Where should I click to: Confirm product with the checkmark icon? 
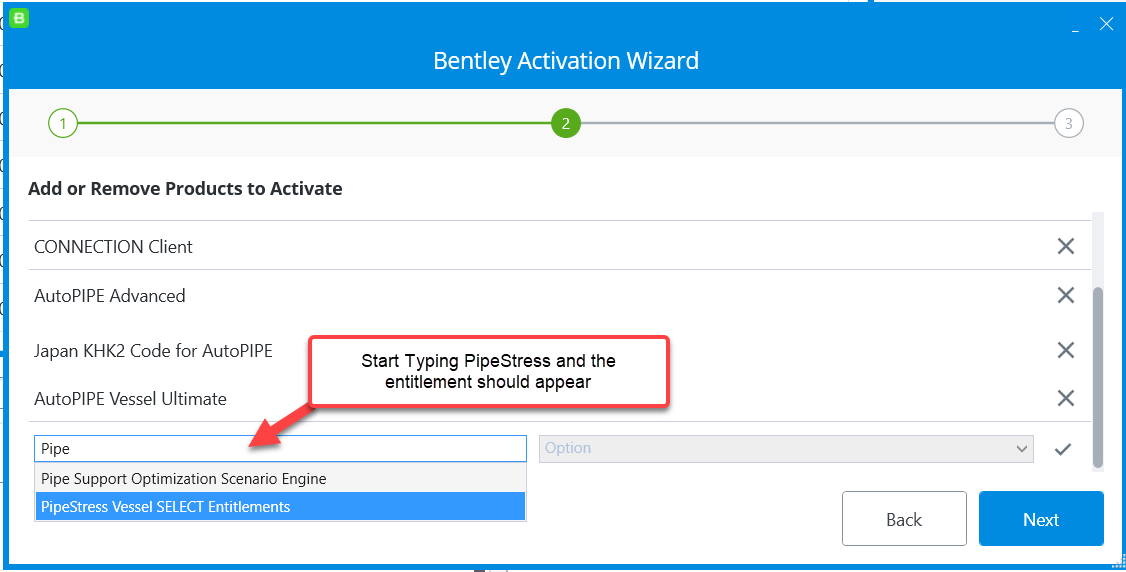tap(1063, 449)
